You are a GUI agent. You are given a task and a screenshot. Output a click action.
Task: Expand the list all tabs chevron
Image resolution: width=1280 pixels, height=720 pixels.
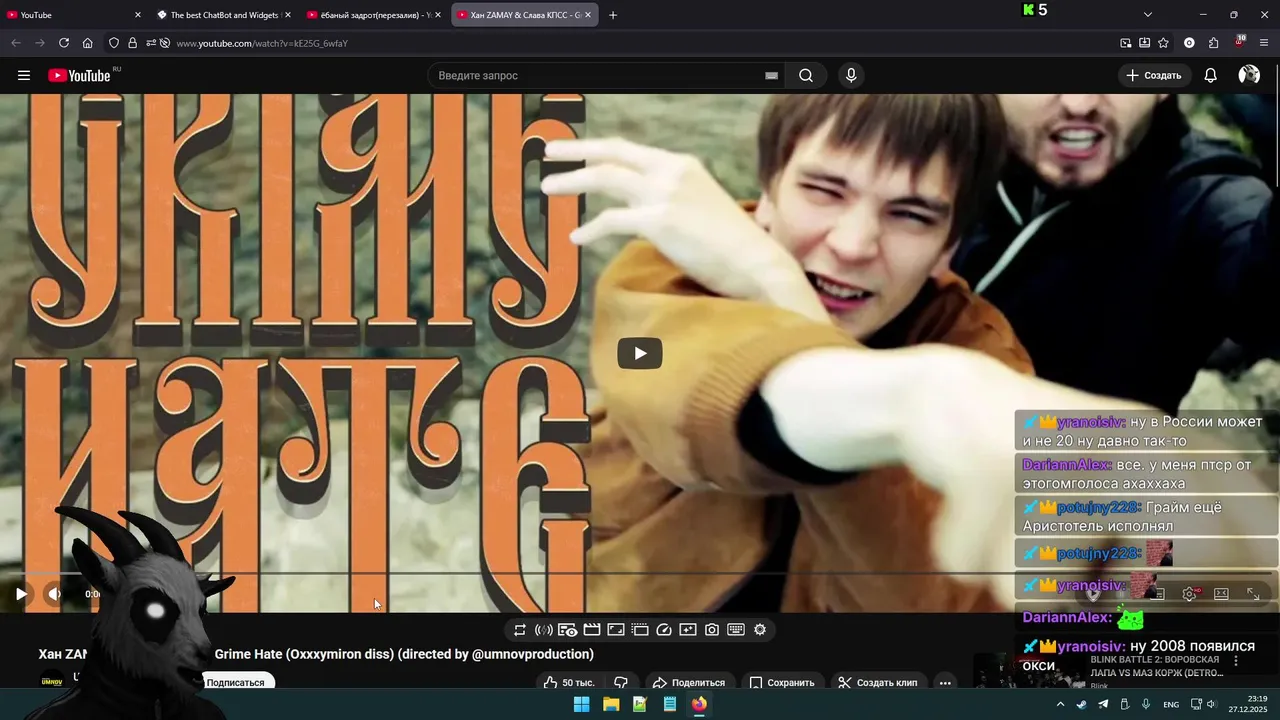1148,15
